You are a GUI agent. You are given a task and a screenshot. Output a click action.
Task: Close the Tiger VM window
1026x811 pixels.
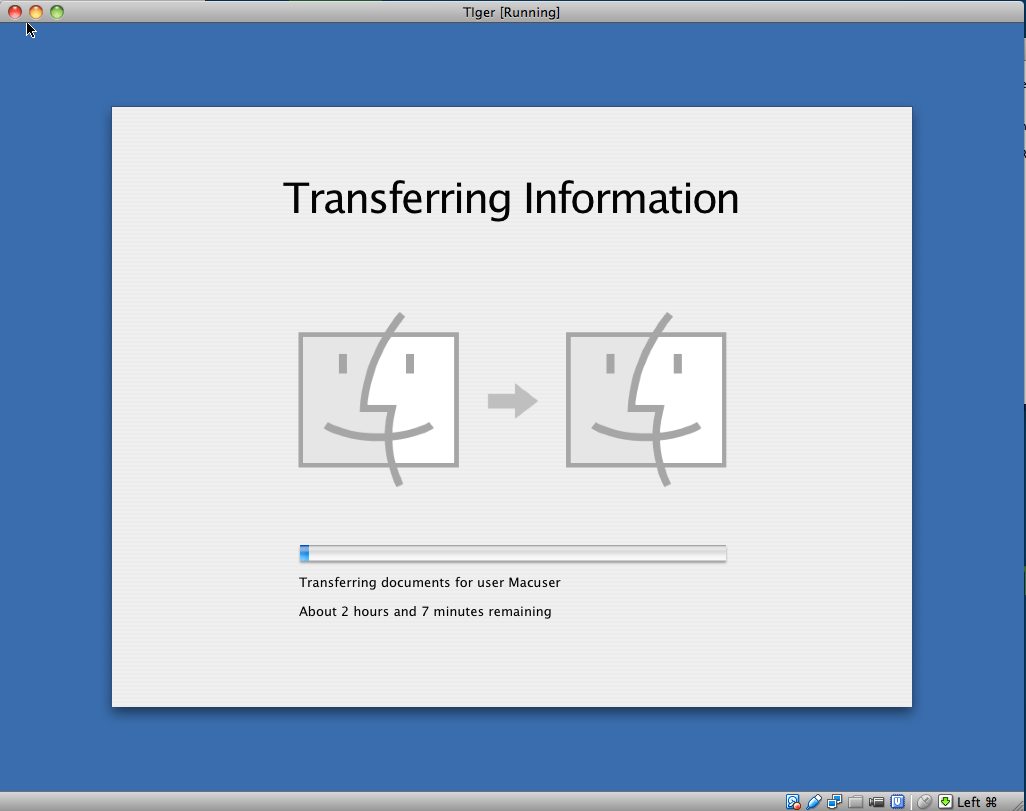click(14, 12)
